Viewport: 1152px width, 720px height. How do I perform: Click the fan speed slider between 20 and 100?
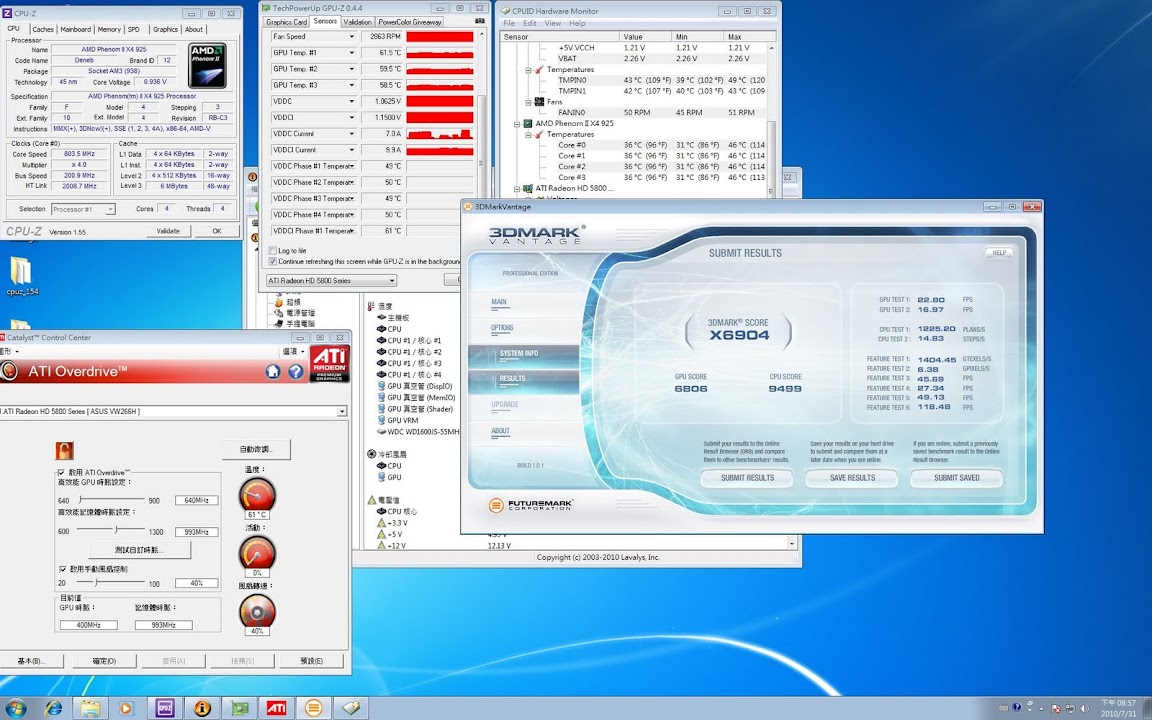(112, 583)
